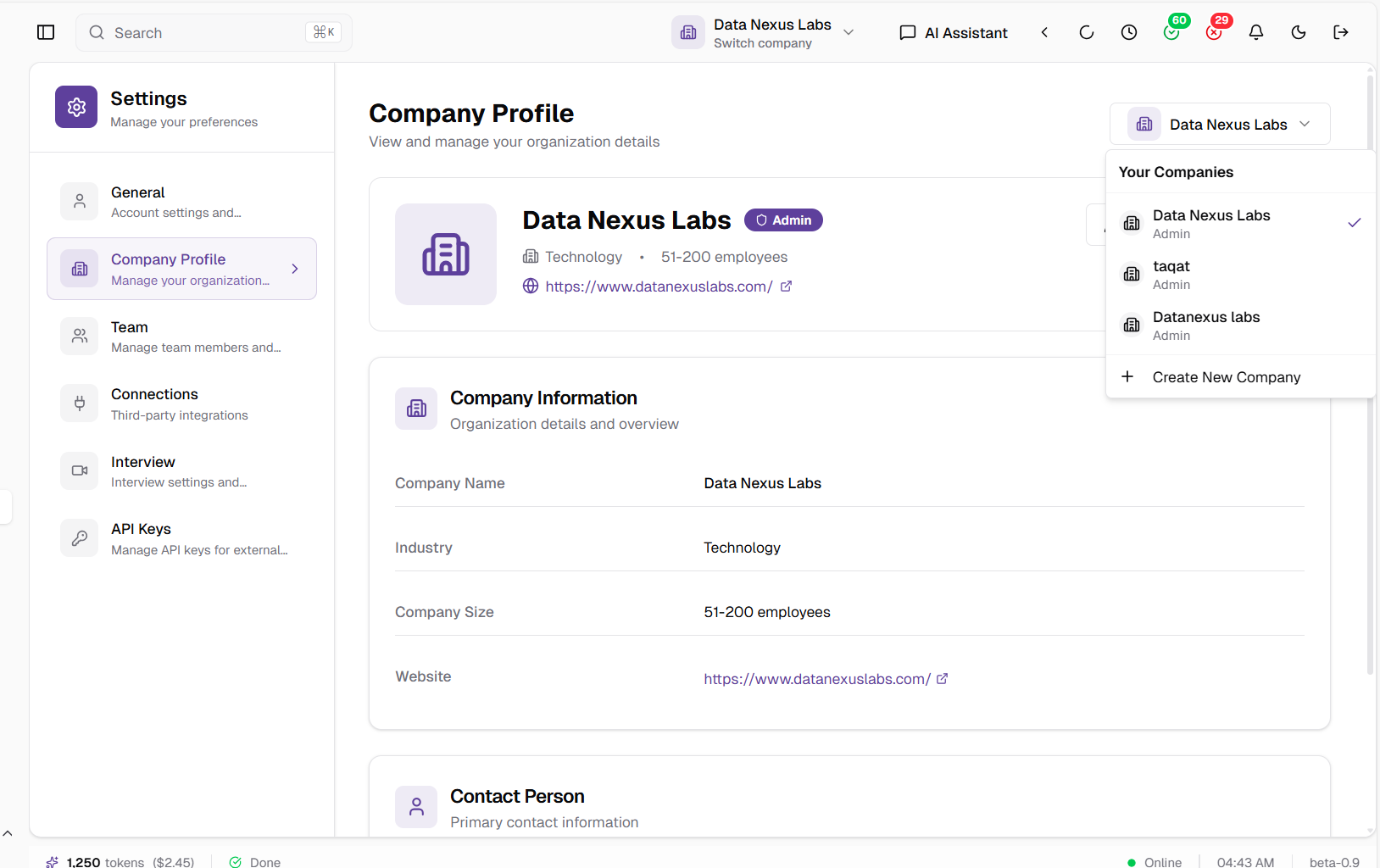
Task: Click the logout icon in top bar
Action: click(x=1340, y=32)
